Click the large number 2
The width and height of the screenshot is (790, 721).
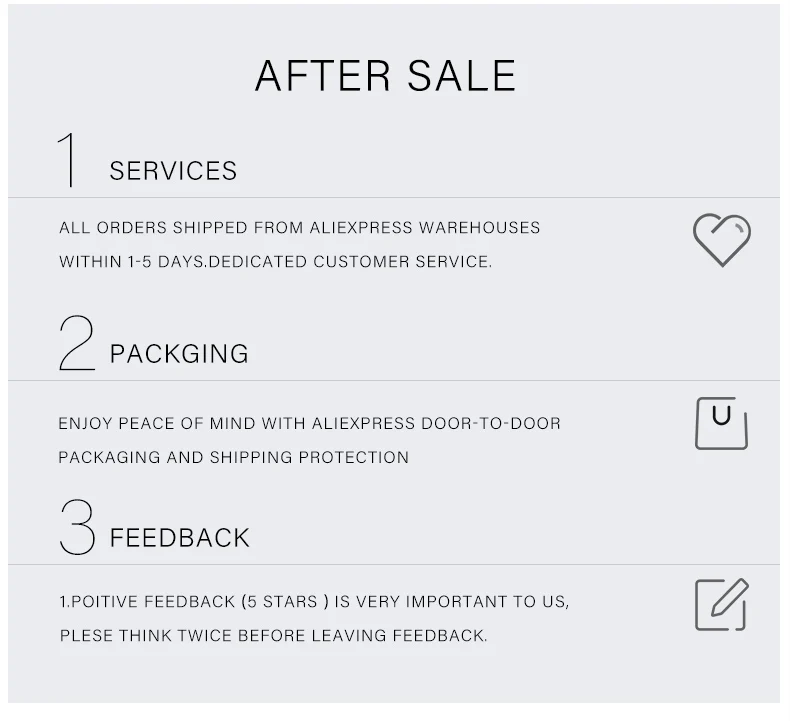[x=76, y=343]
